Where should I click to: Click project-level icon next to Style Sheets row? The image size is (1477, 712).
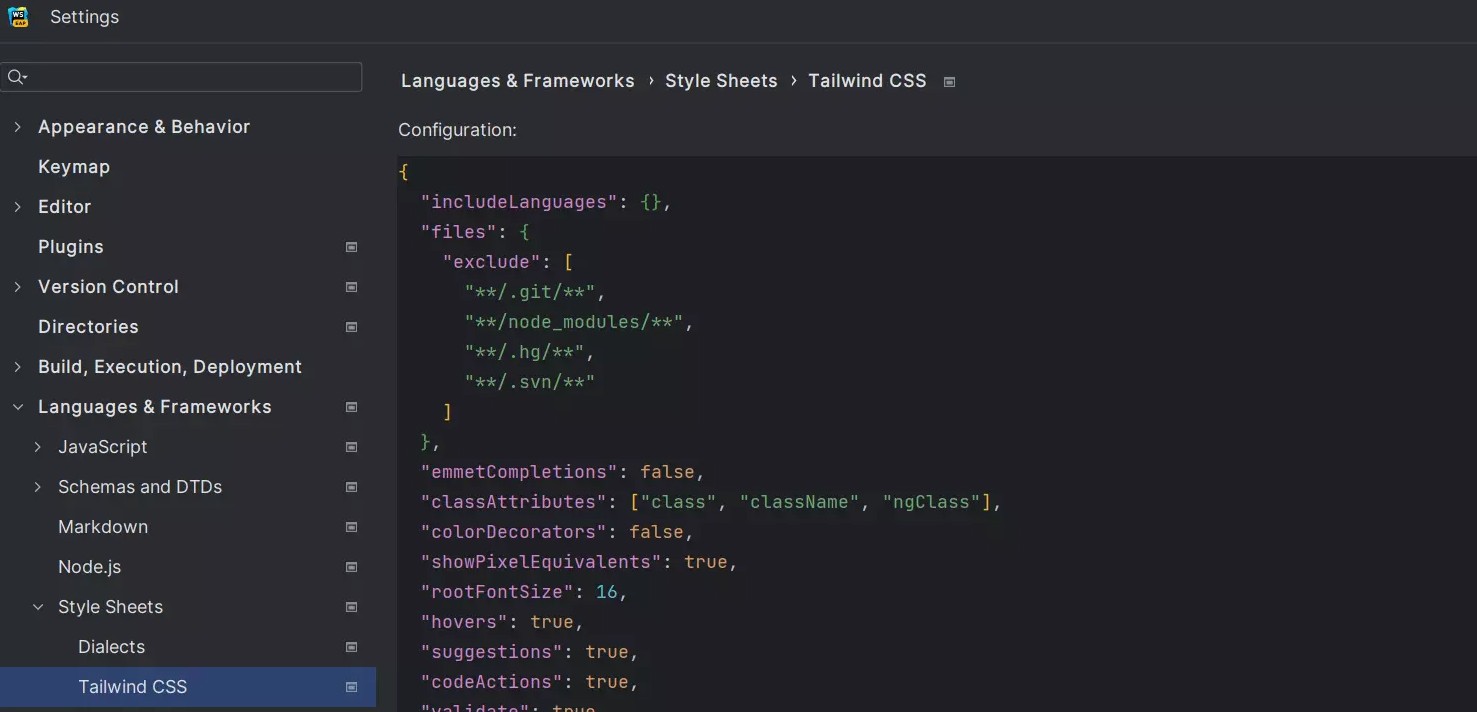click(351, 607)
